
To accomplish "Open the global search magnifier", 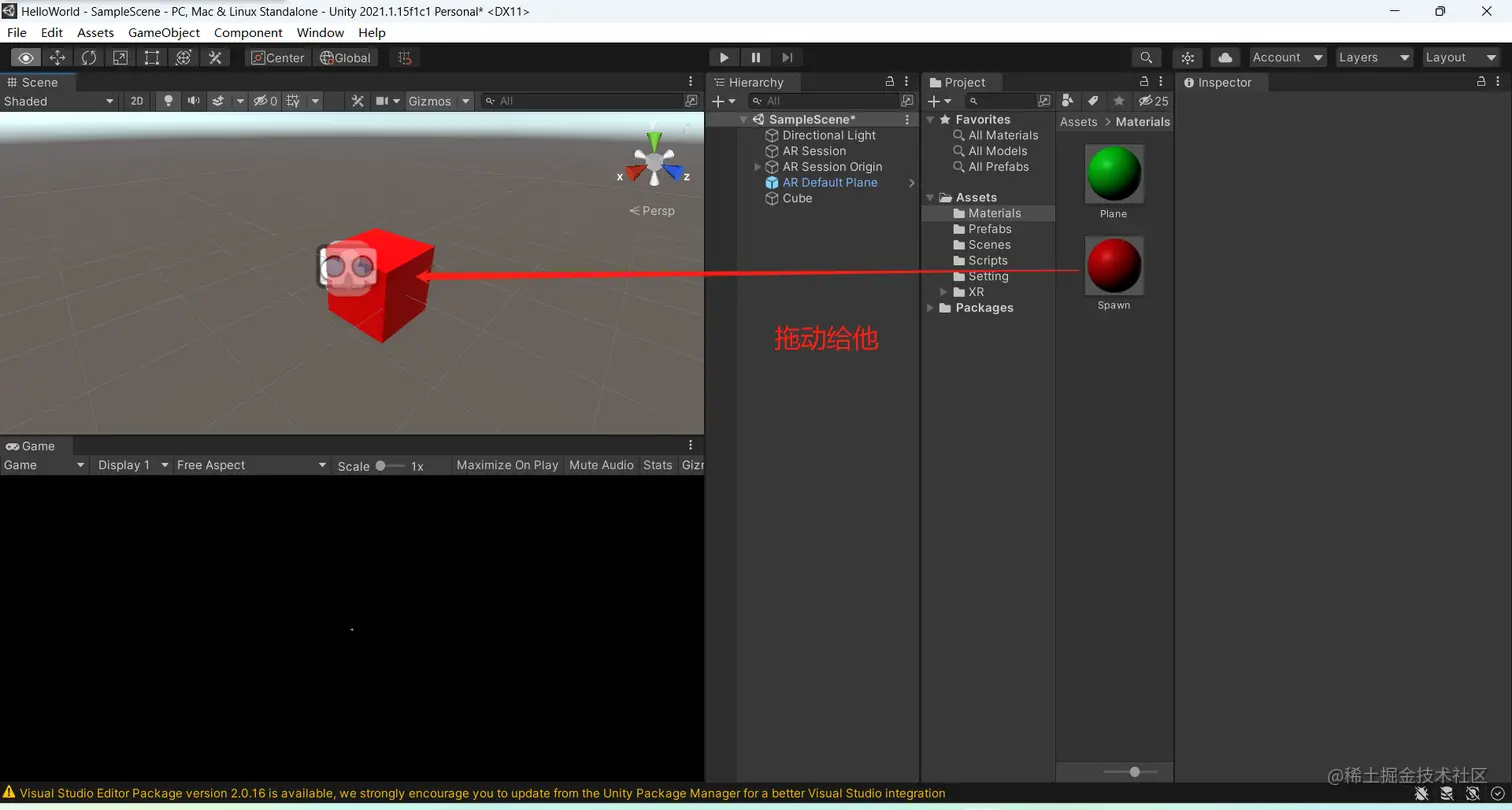I will click(1146, 58).
